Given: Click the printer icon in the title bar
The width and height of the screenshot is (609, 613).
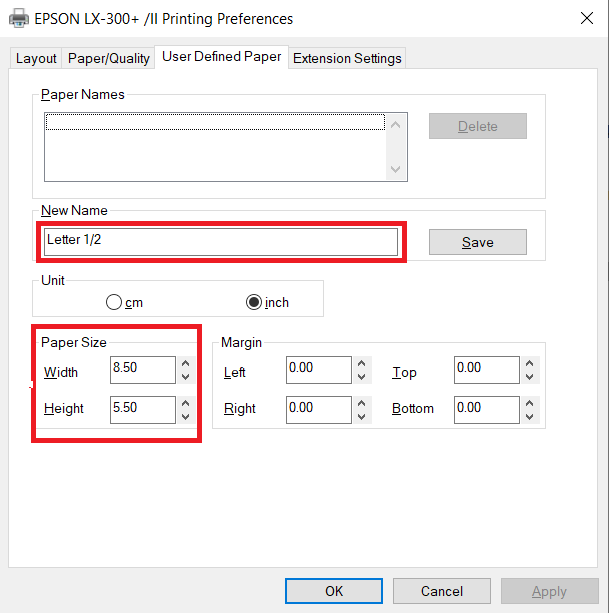Looking at the screenshot, I should 18,18.
